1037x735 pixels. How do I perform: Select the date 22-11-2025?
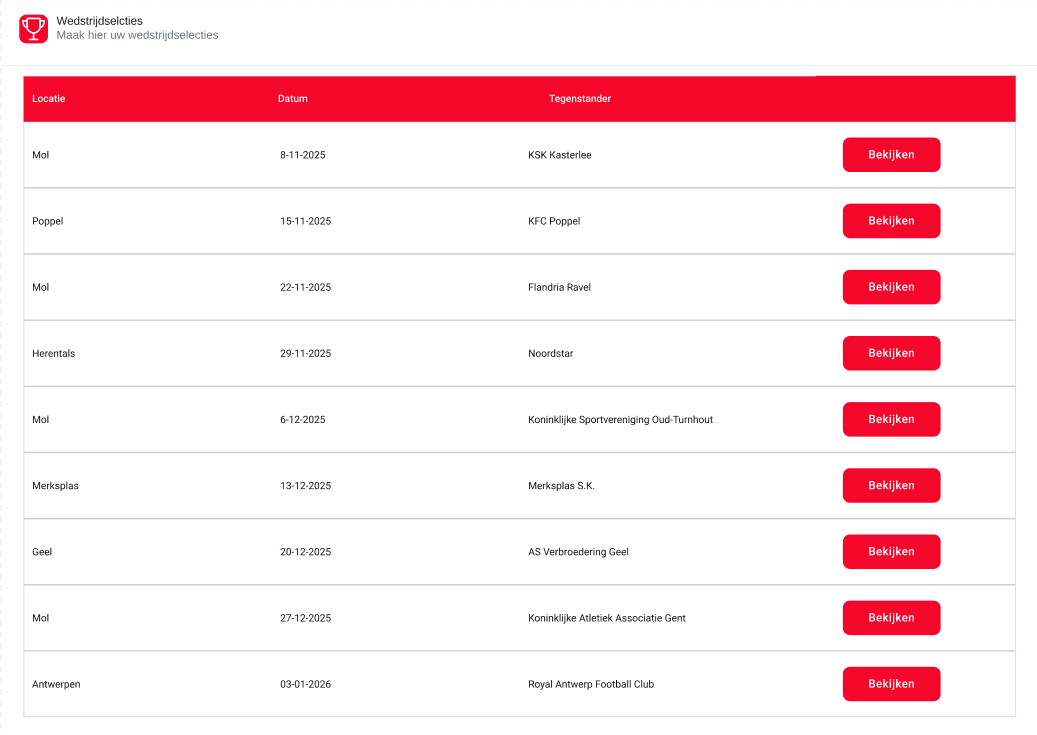[305, 287]
